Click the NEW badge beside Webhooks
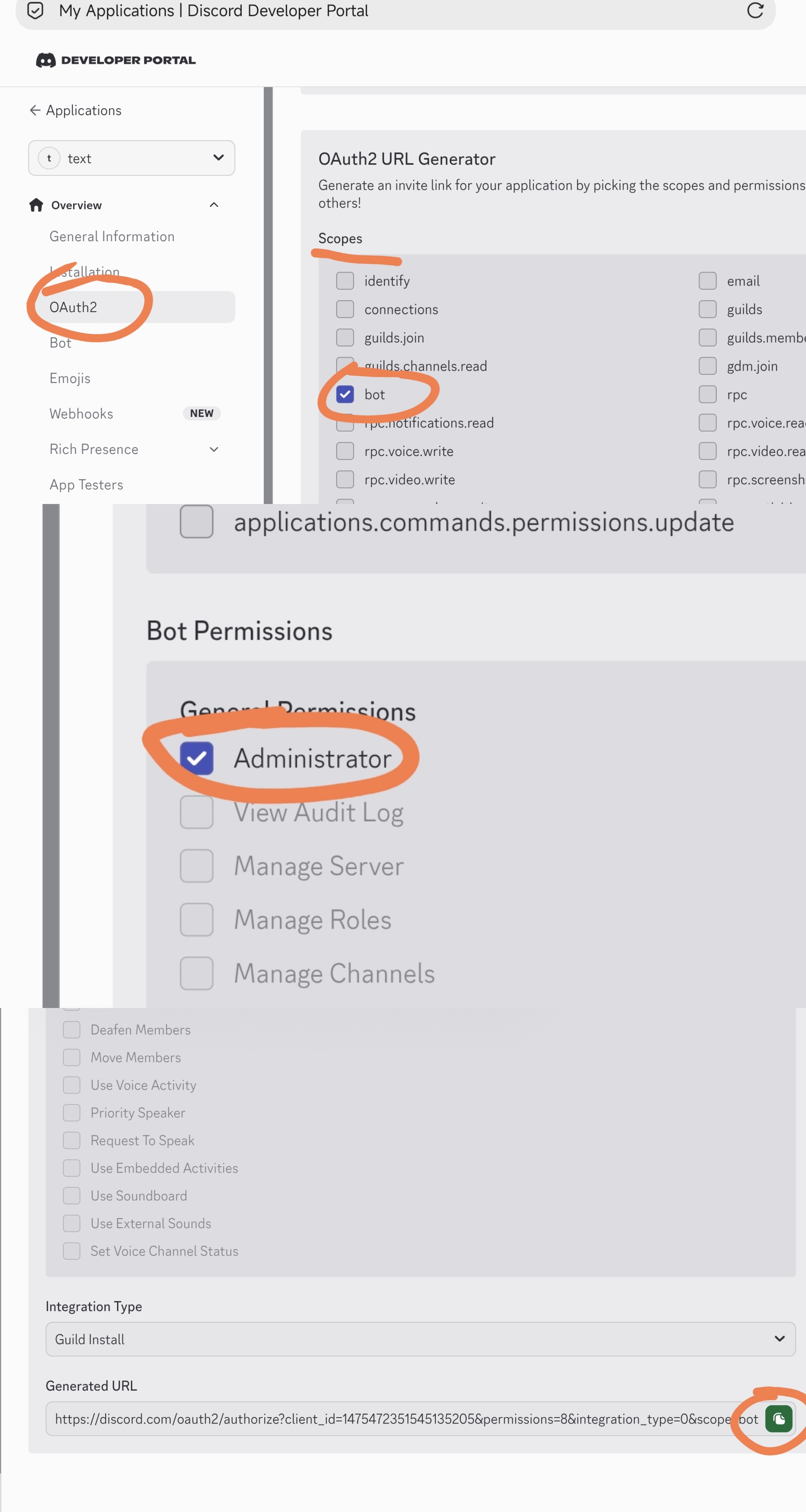806x1512 pixels. pyautogui.click(x=201, y=413)
